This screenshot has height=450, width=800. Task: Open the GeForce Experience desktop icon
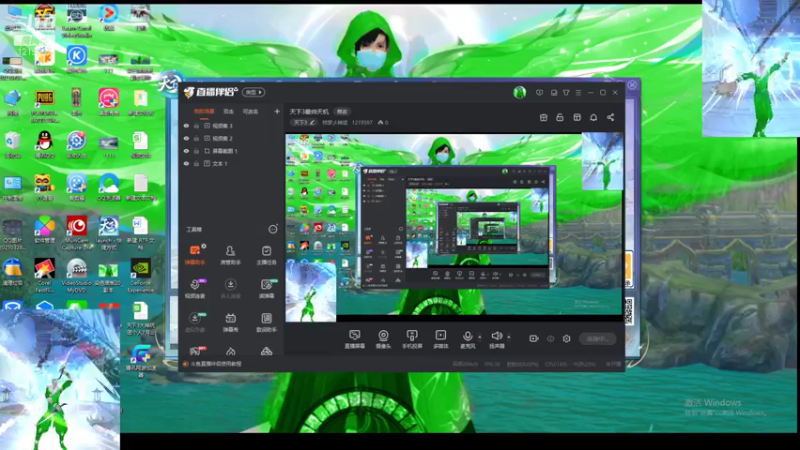(x=140, y=276)
